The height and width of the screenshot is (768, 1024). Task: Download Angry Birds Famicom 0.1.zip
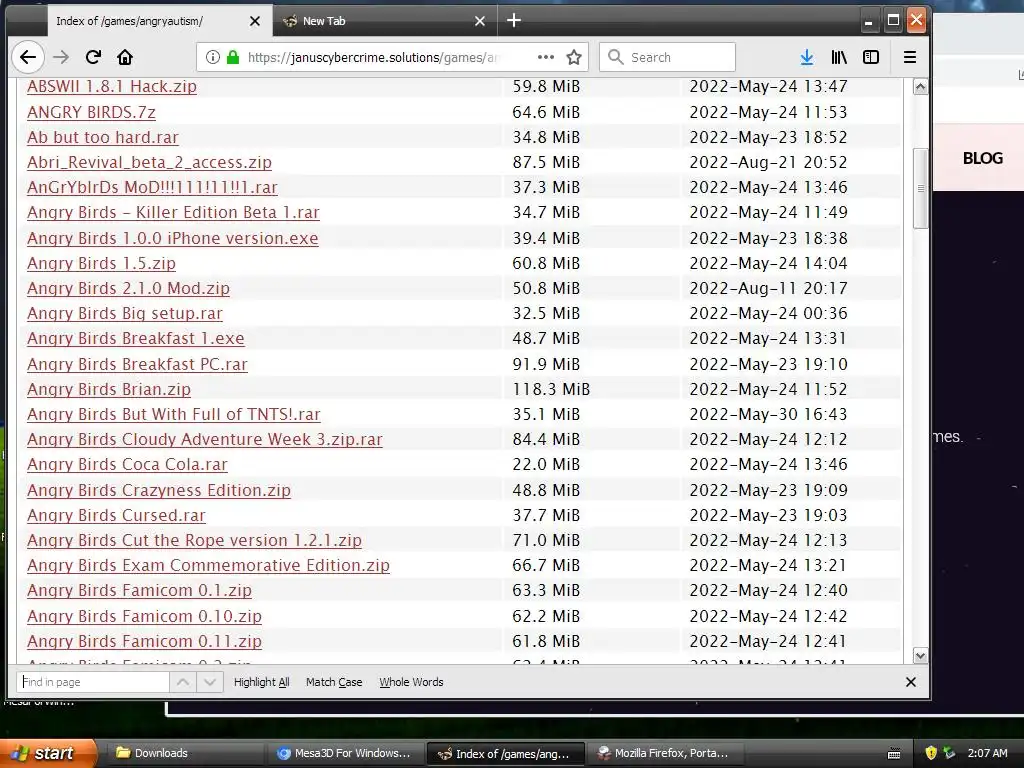(139, 590)
